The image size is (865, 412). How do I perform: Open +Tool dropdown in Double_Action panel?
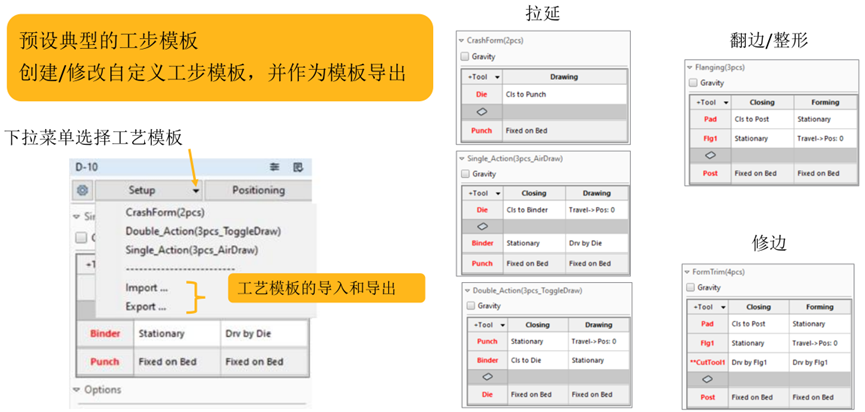(501, 325)
